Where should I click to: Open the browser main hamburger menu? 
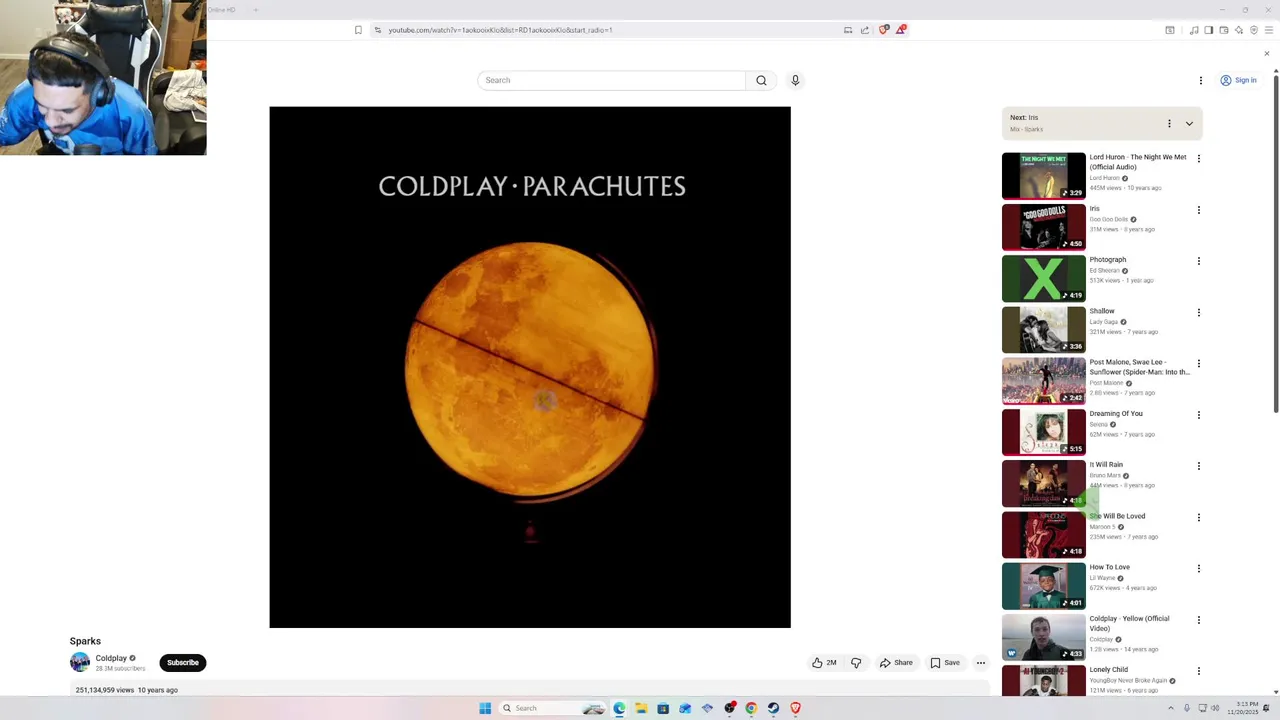pos(1268,30)
